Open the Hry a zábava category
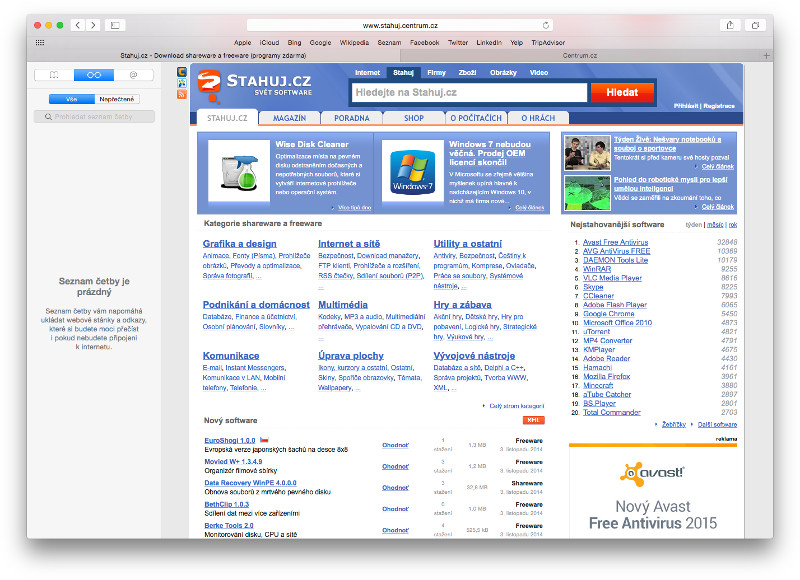This screenshot has width=800, height=580. pyautogui.click(x=462, y=305)
